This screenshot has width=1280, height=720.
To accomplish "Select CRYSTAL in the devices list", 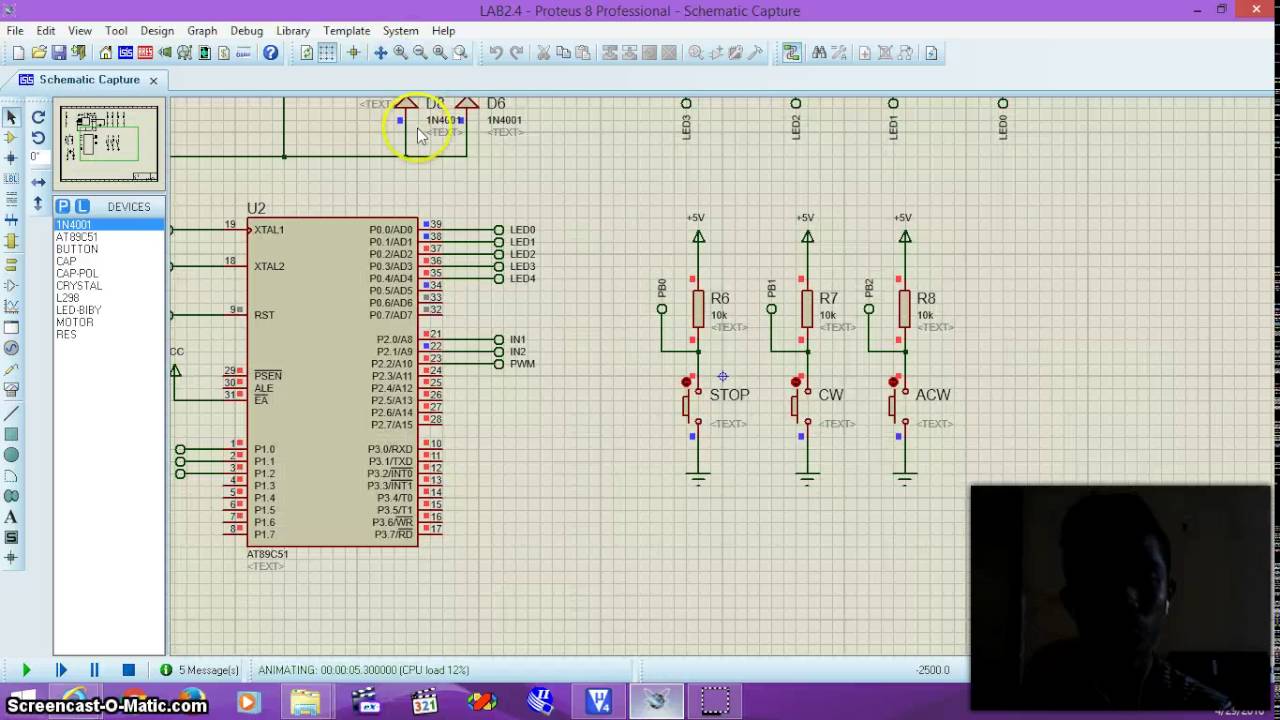I will (79, 286).
